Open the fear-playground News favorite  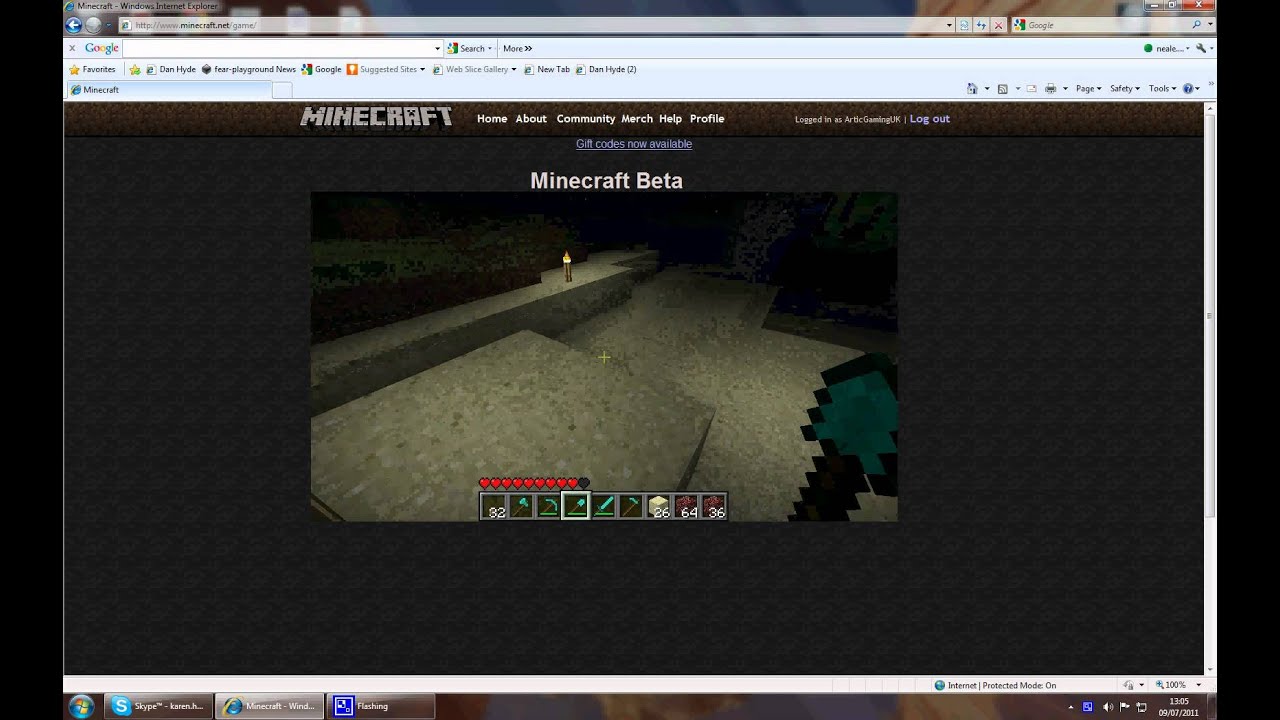click(x=249, y=70)
